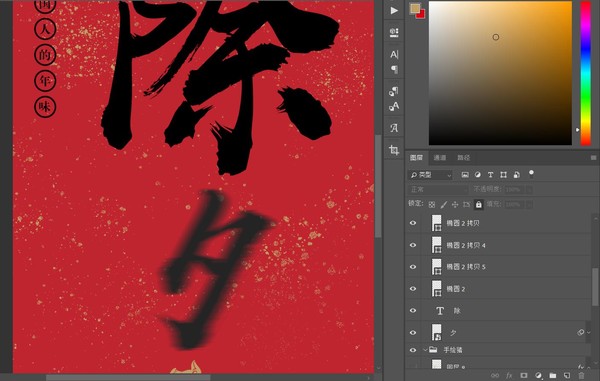Open the Actions panel play icon
Viewport: 600px width, 381px height.
click(x=394, y=11)
